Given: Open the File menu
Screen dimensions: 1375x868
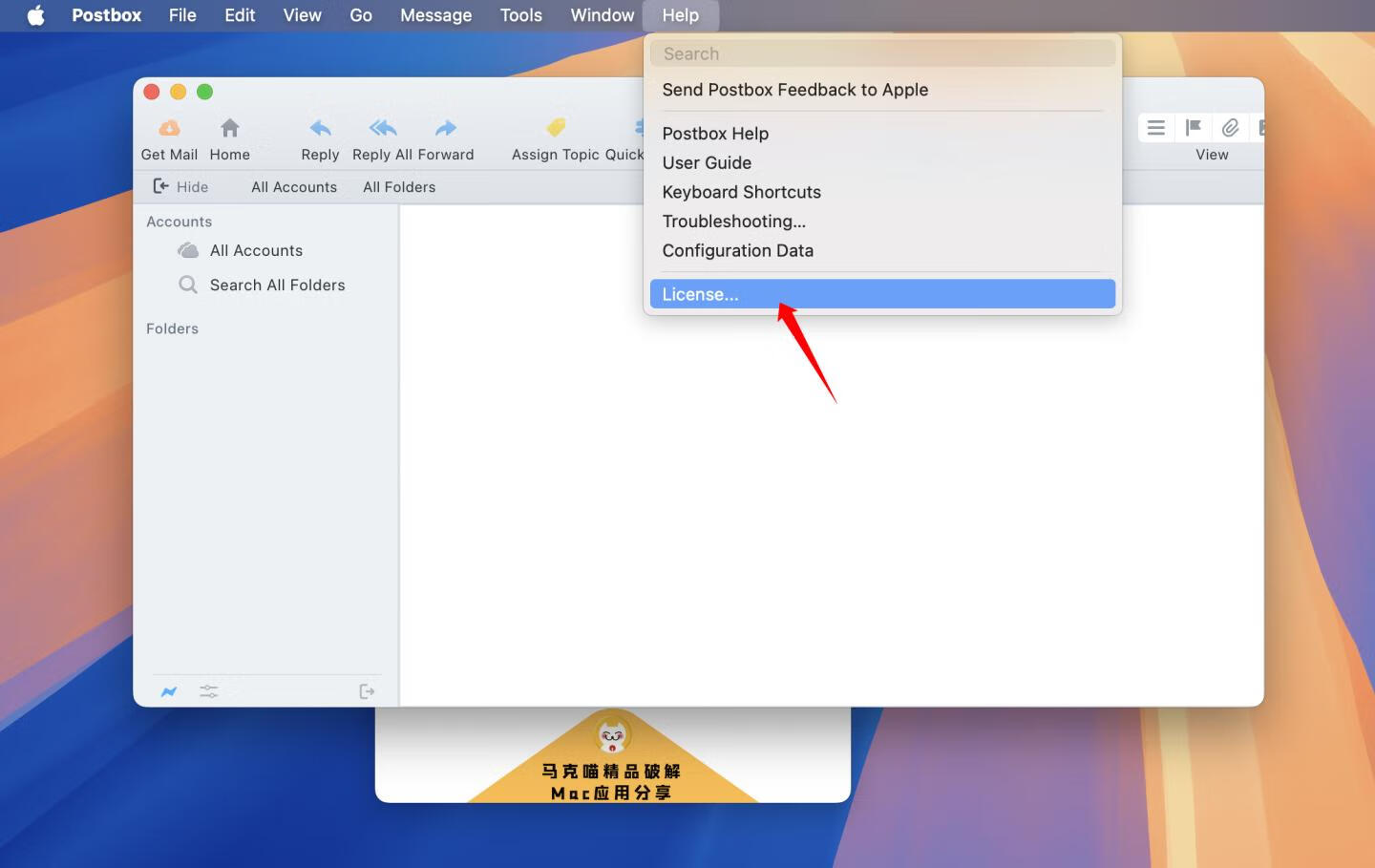Looking at the screenshot, I should click(x=182, y=15).
